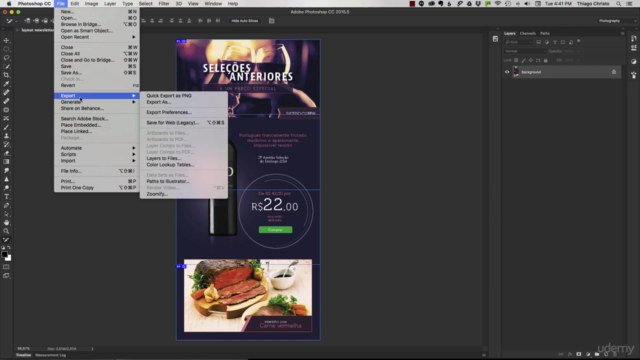
Task: Filter layers by shape layers
Action: (563, 42)
